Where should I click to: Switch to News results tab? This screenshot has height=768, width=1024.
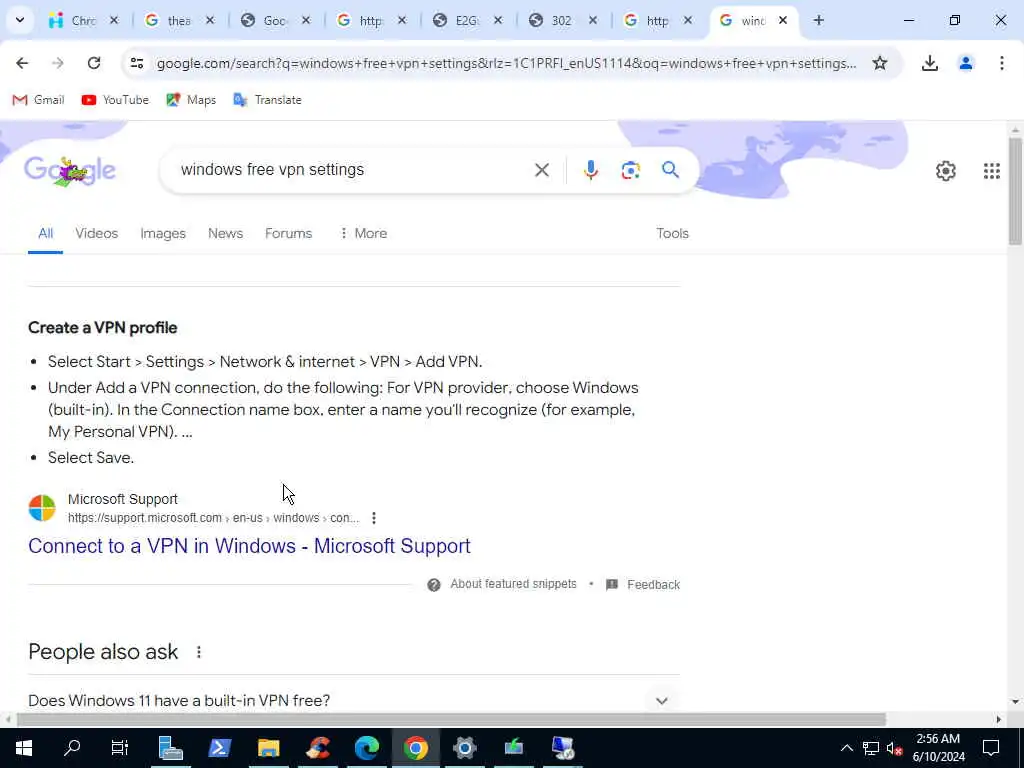(x=225, y=233)
